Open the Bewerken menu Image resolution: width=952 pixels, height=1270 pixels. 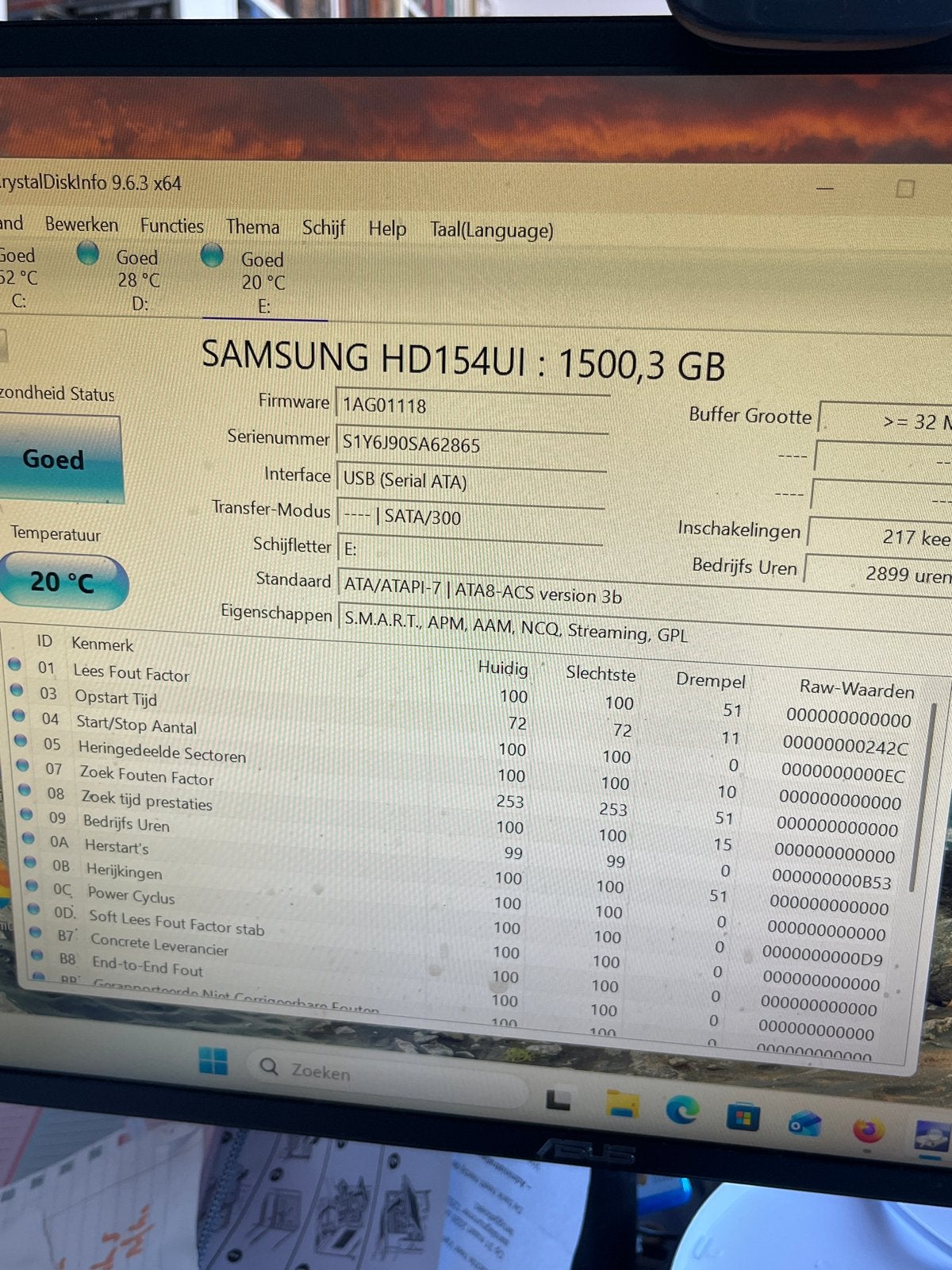[x=81, y=225]
